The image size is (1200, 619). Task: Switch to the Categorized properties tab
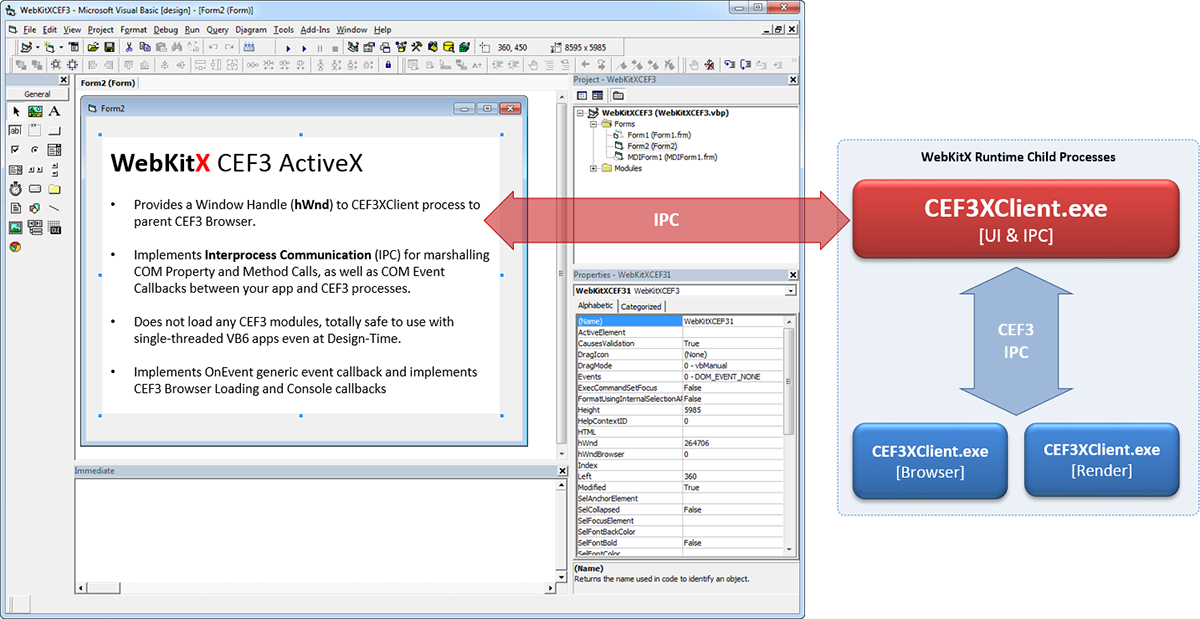click(641, 306)
